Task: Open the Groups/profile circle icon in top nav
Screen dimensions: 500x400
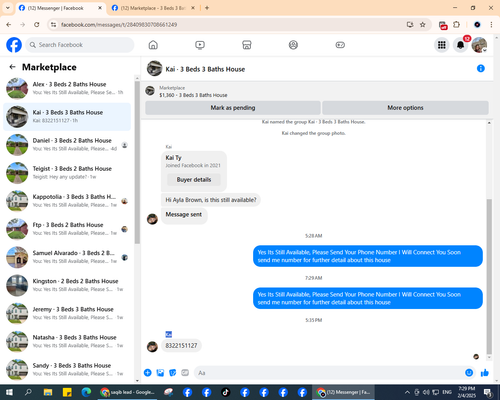Action: (x=293, y=45)
